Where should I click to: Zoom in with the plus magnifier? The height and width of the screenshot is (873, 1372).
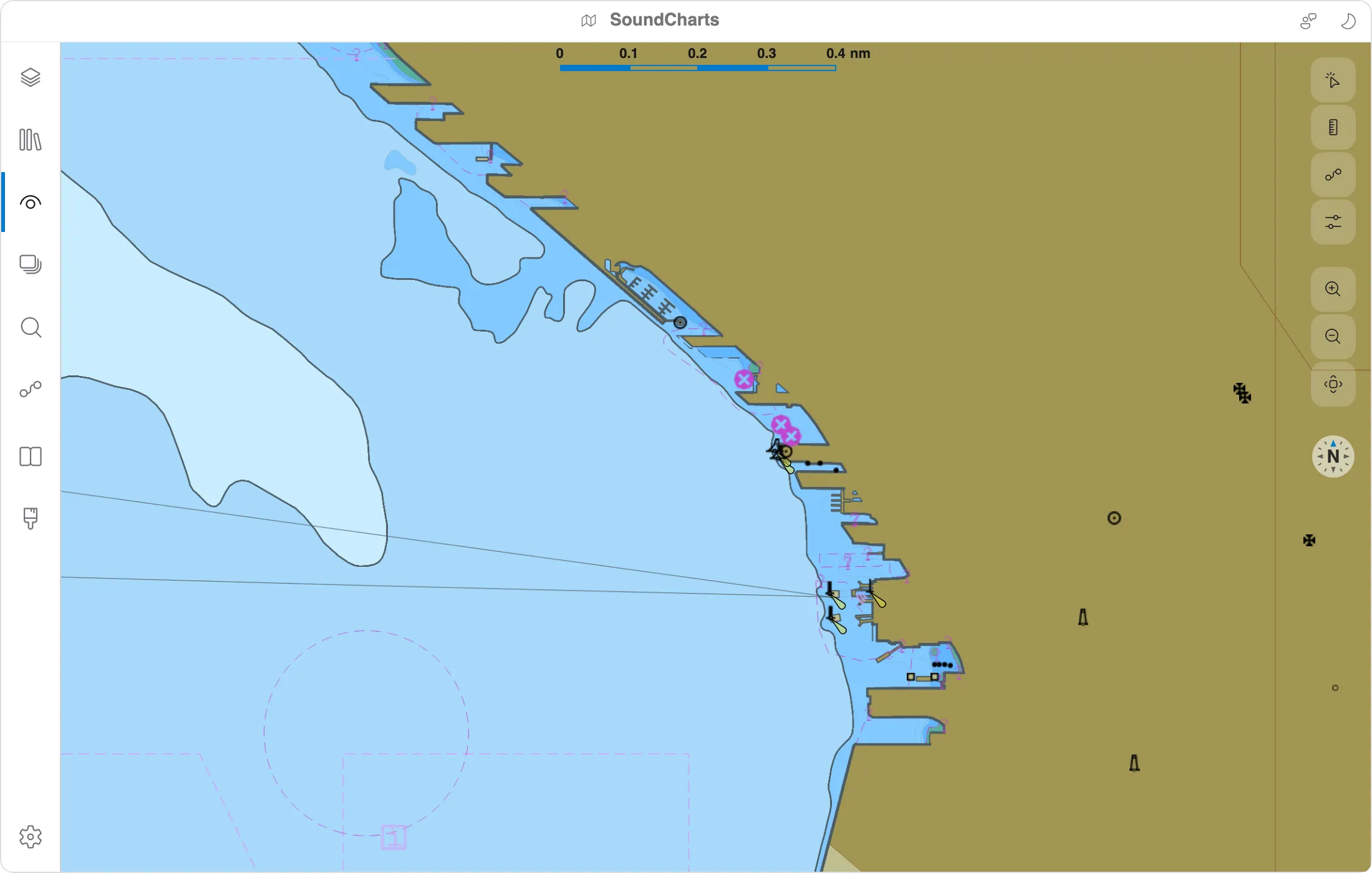1333,289
